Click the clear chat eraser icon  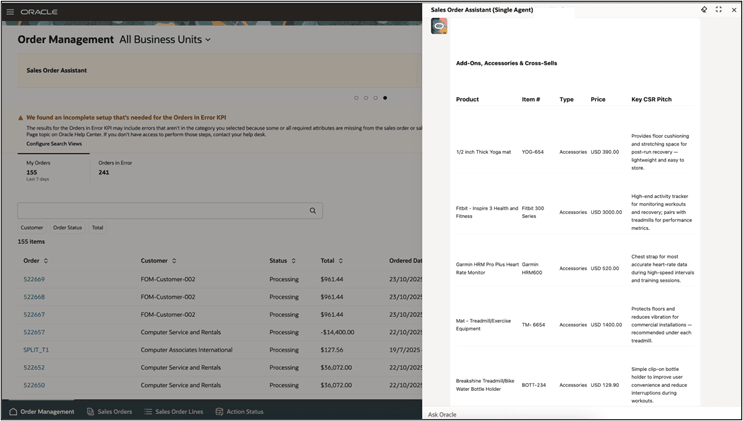coord(704,9)
